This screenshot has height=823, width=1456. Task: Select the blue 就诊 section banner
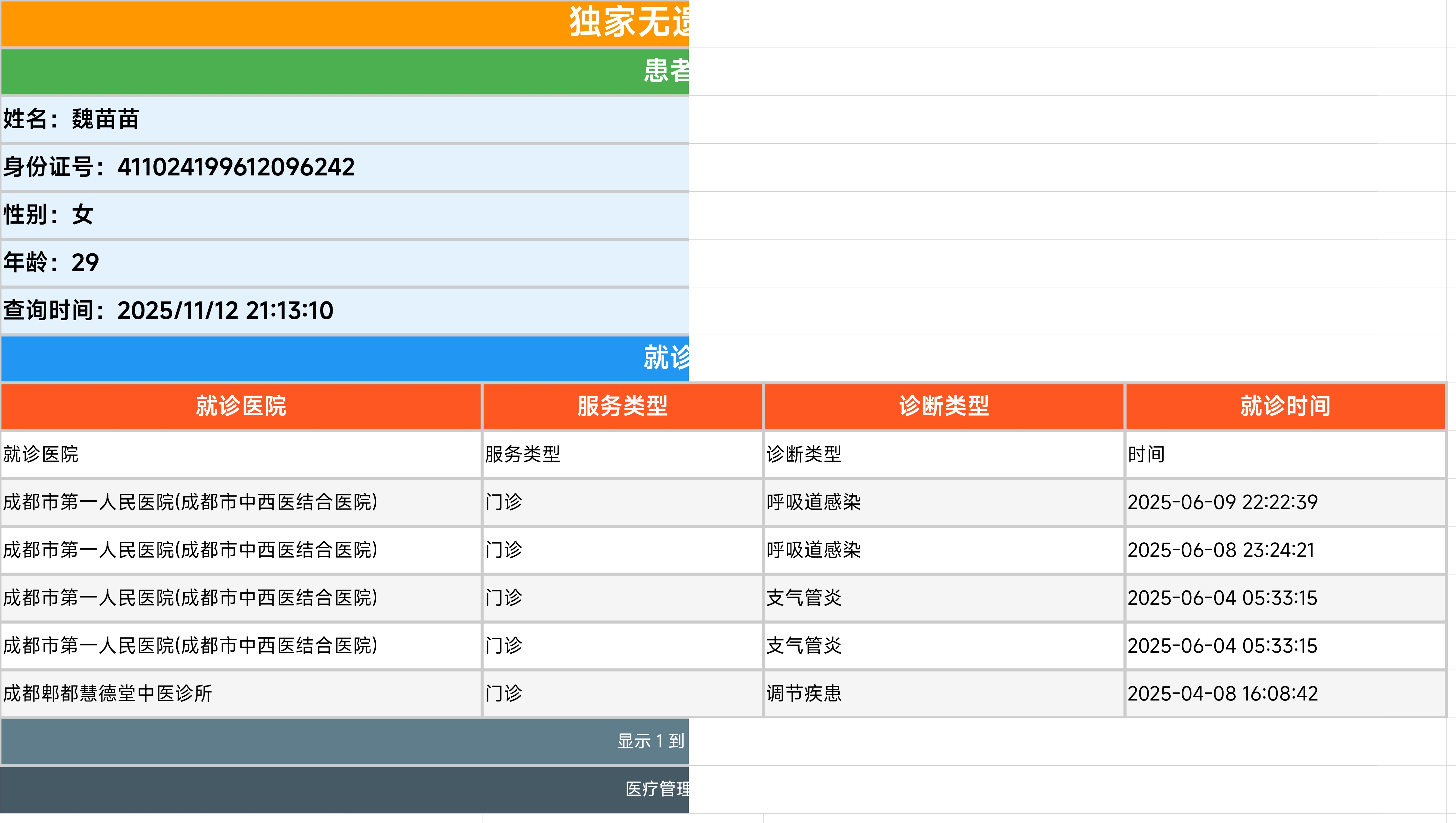tap(345, 358)
